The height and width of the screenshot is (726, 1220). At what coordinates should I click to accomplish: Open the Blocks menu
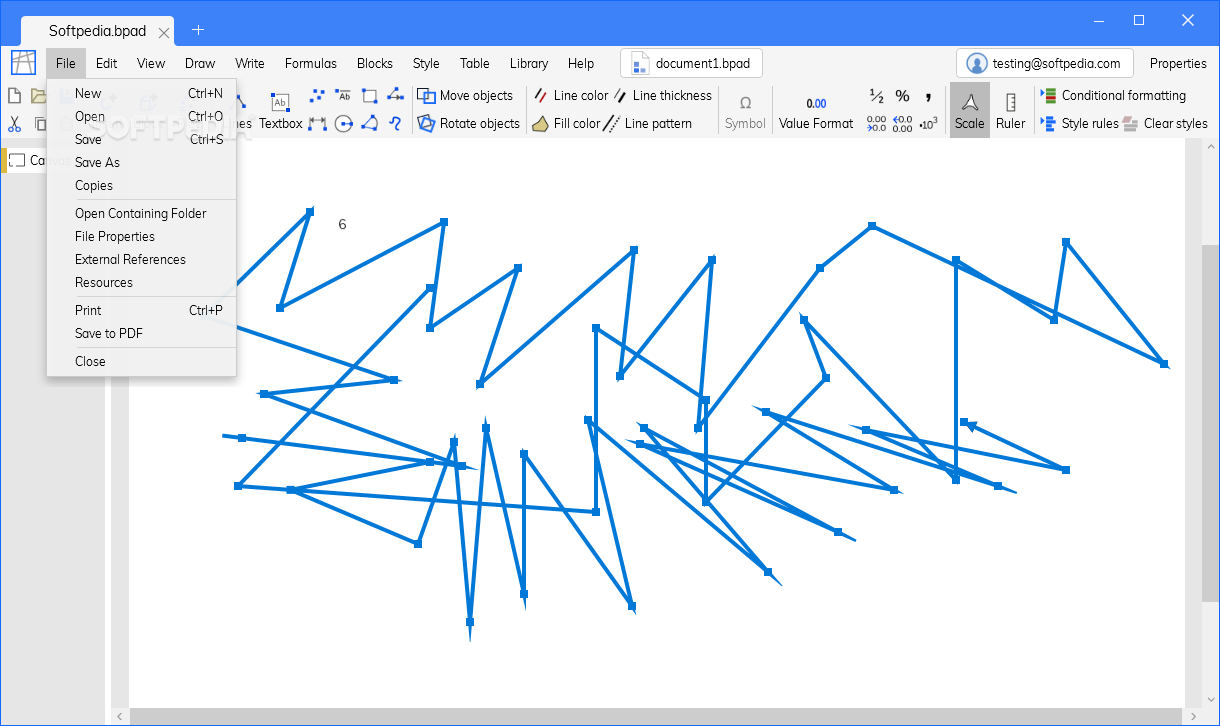pyautogui.click(x=375, y=63)
